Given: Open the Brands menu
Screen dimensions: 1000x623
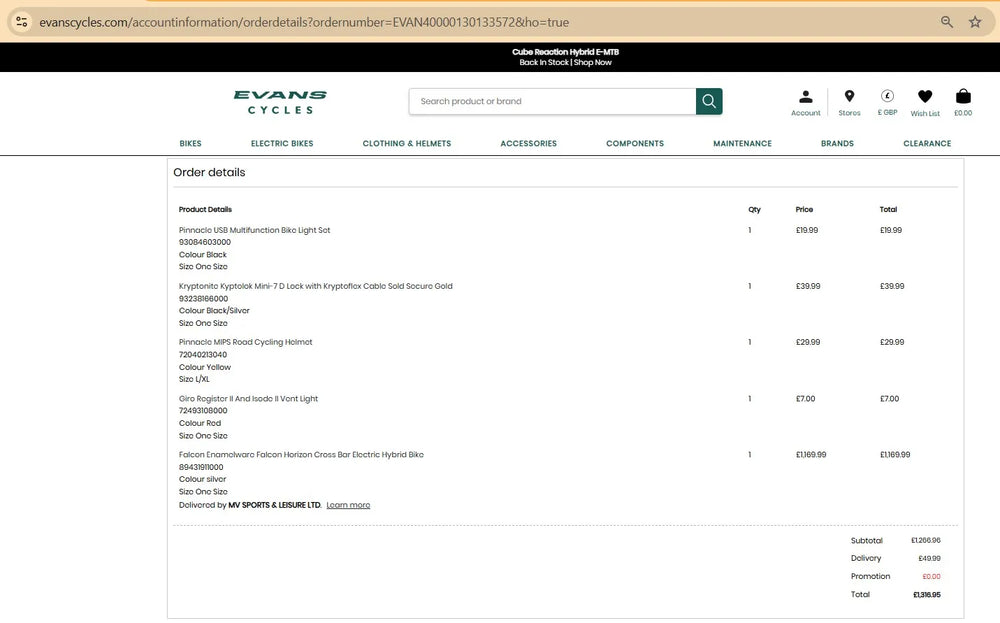Looking at the screenshot, I should [x=837, y=143].
